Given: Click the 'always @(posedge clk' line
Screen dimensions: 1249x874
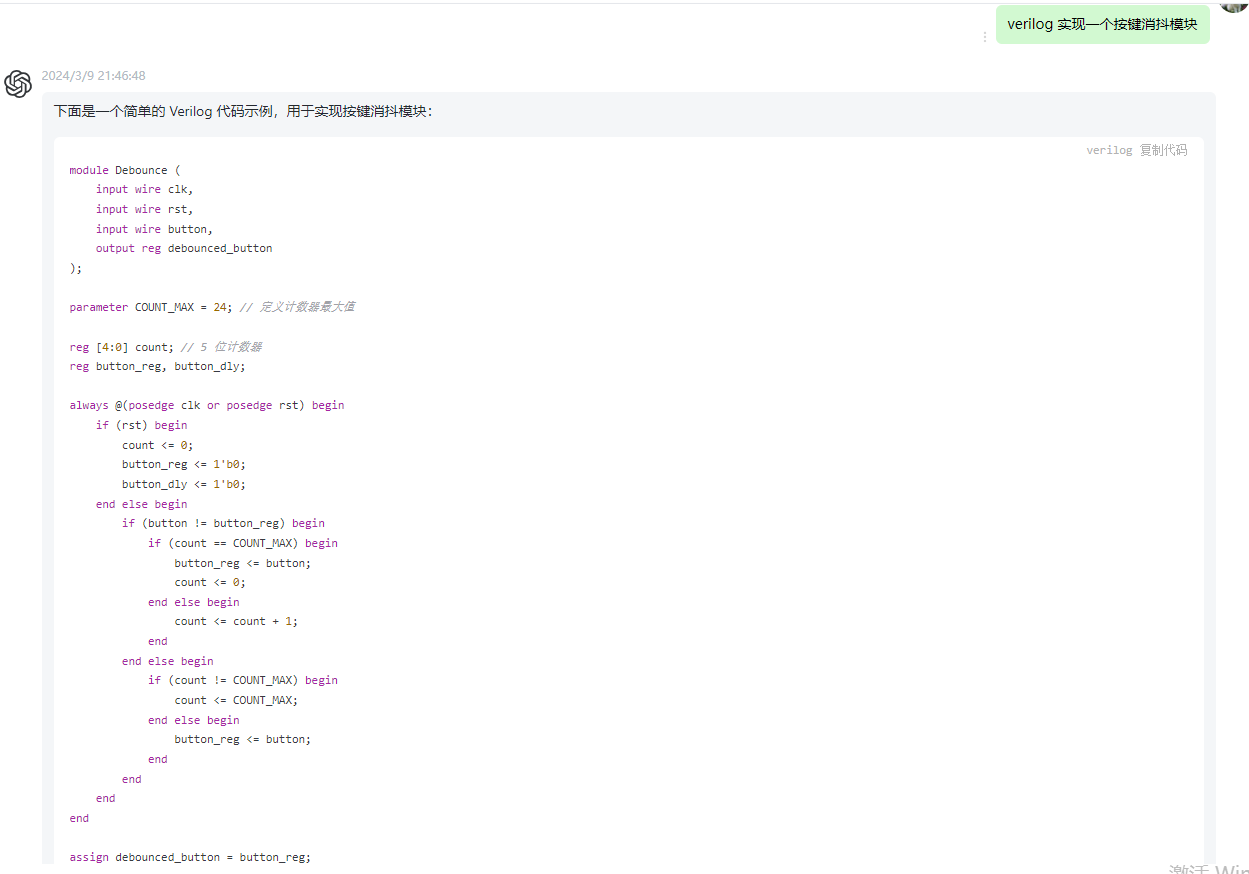Looking at the screenshot, I should coord(206,405).
